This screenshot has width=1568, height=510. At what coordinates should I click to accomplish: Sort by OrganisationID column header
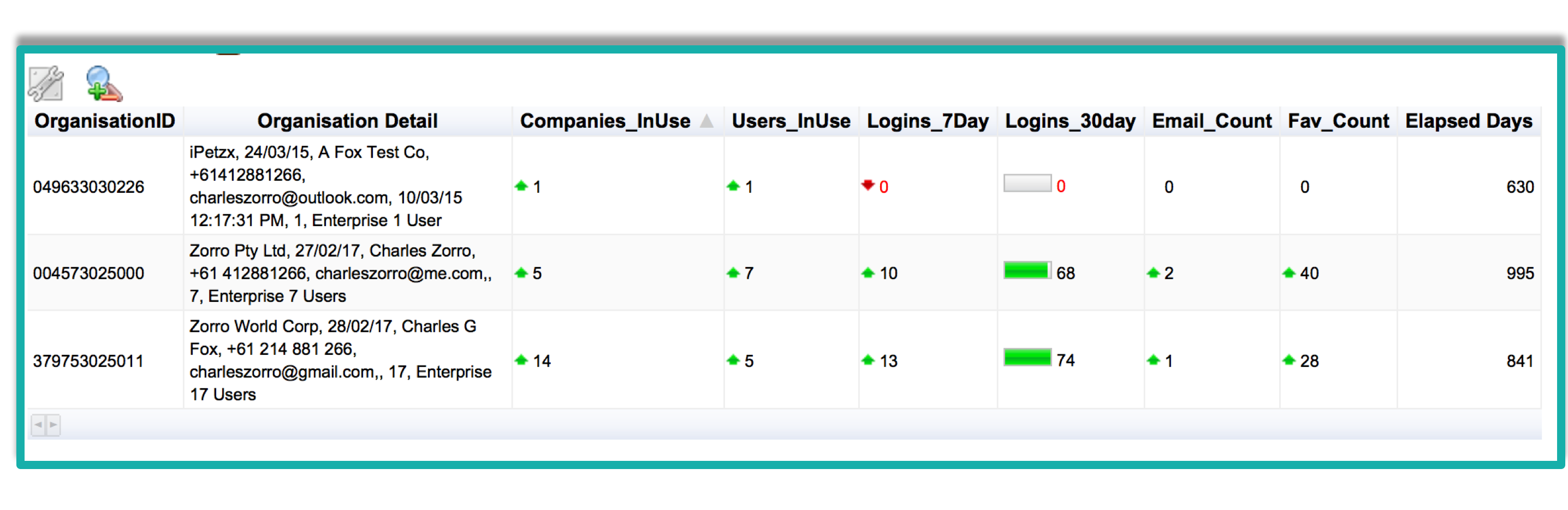click(x=105, y=121)
